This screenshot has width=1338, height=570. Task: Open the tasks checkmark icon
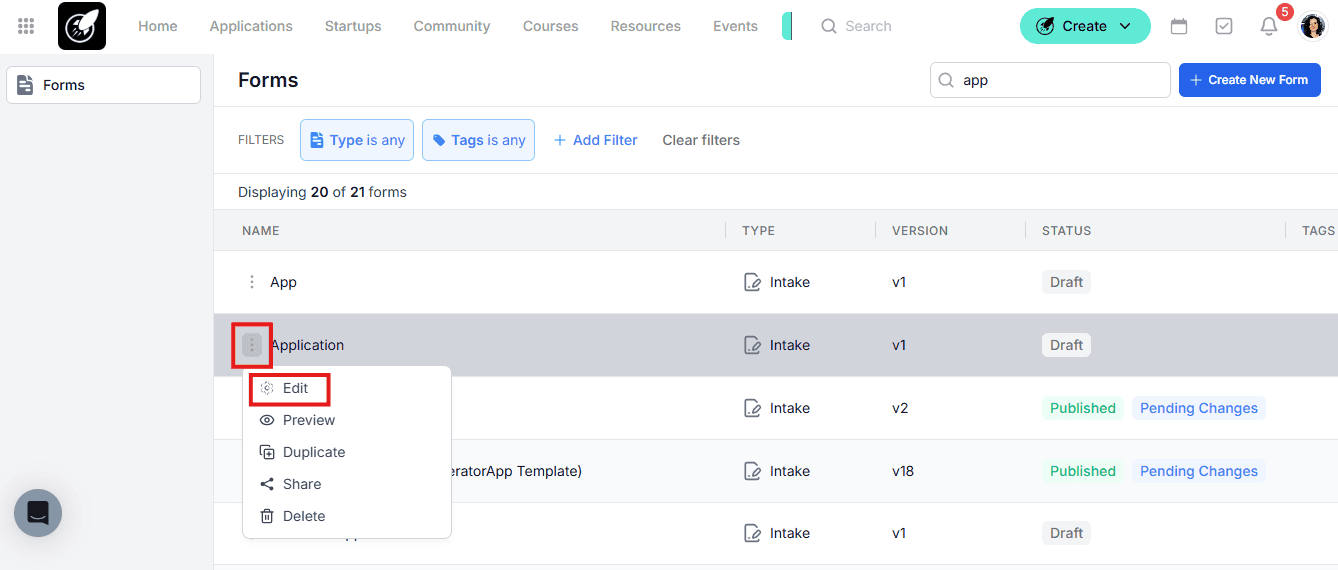1224,27
